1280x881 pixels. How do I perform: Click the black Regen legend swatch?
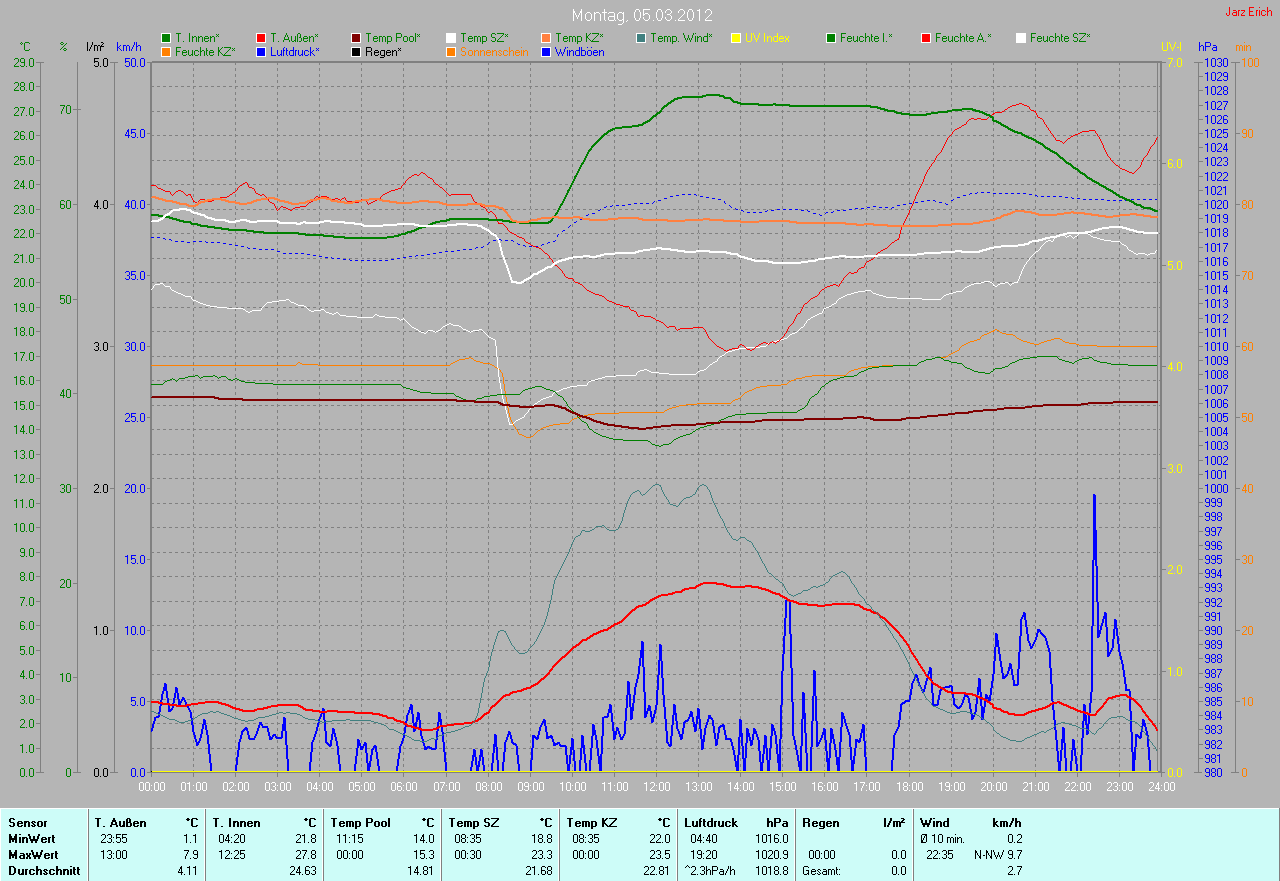(356, 51)
